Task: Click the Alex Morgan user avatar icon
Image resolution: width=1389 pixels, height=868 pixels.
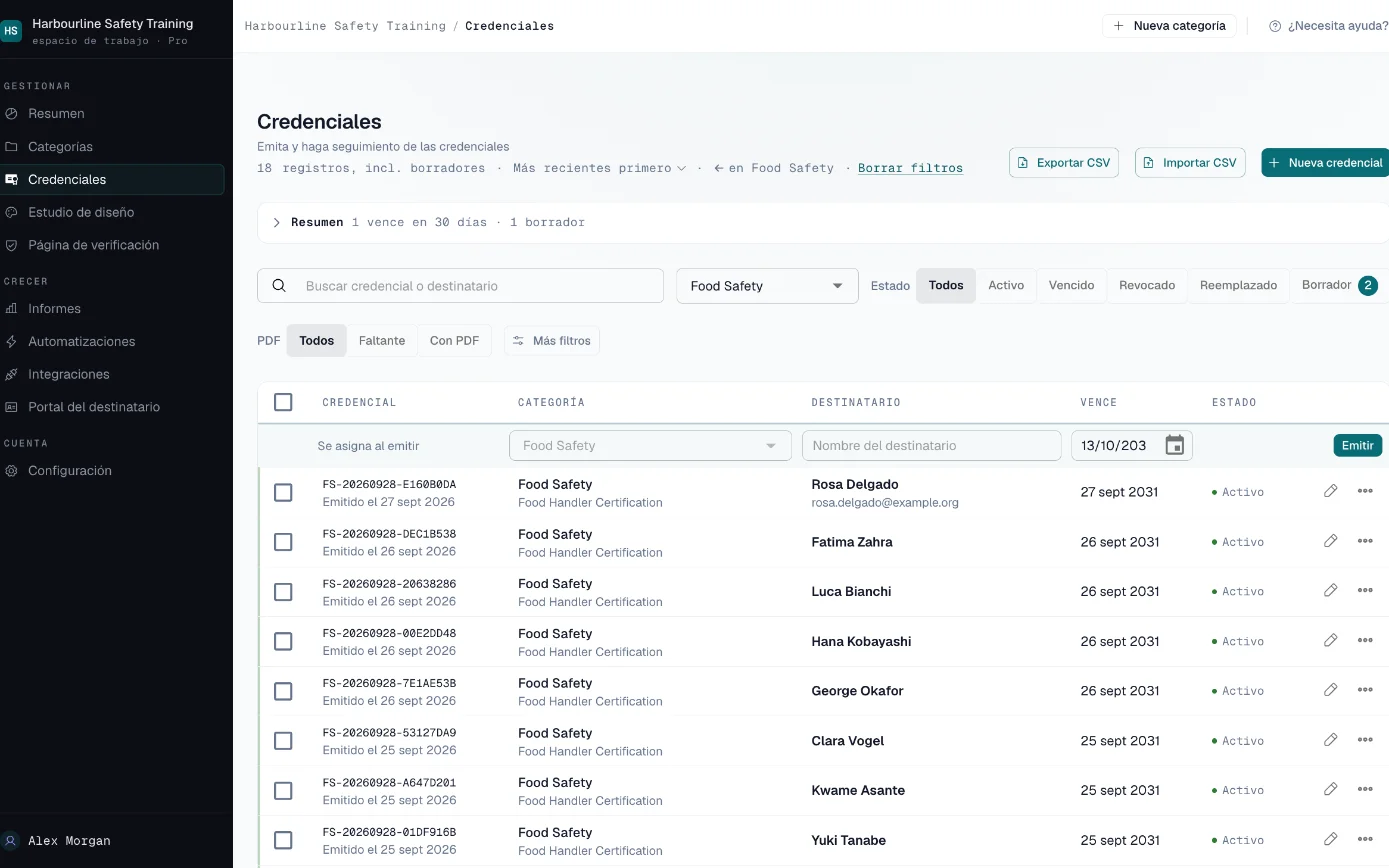Action: pyautogui.click(x=11, y=841)
